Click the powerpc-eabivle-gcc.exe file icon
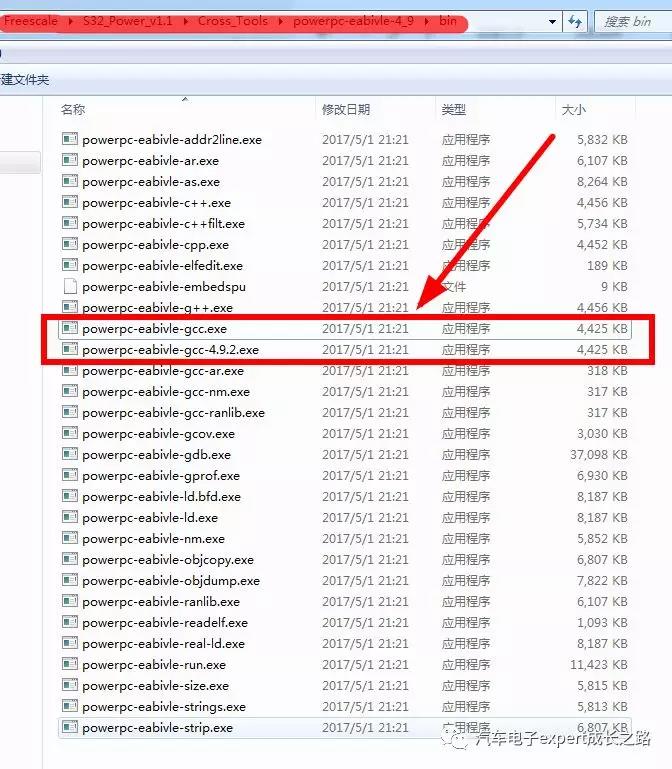Screen dimensions: 672x769 pos(69,329)
